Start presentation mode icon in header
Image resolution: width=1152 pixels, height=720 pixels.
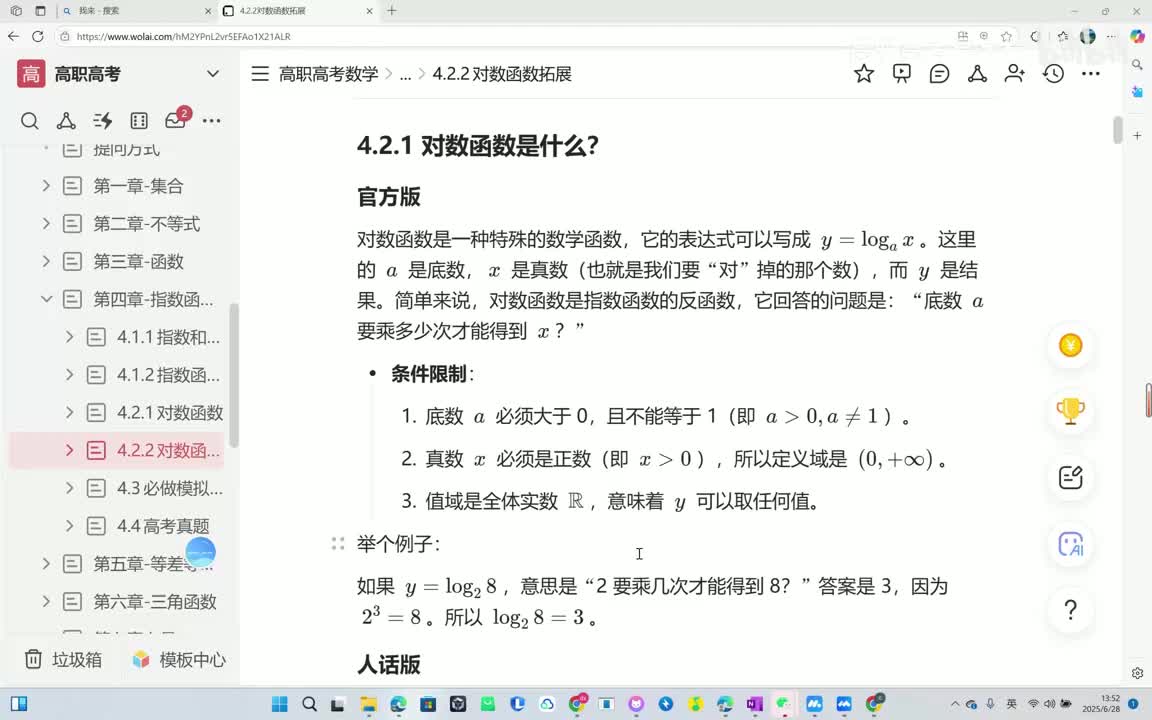(901, 73)
